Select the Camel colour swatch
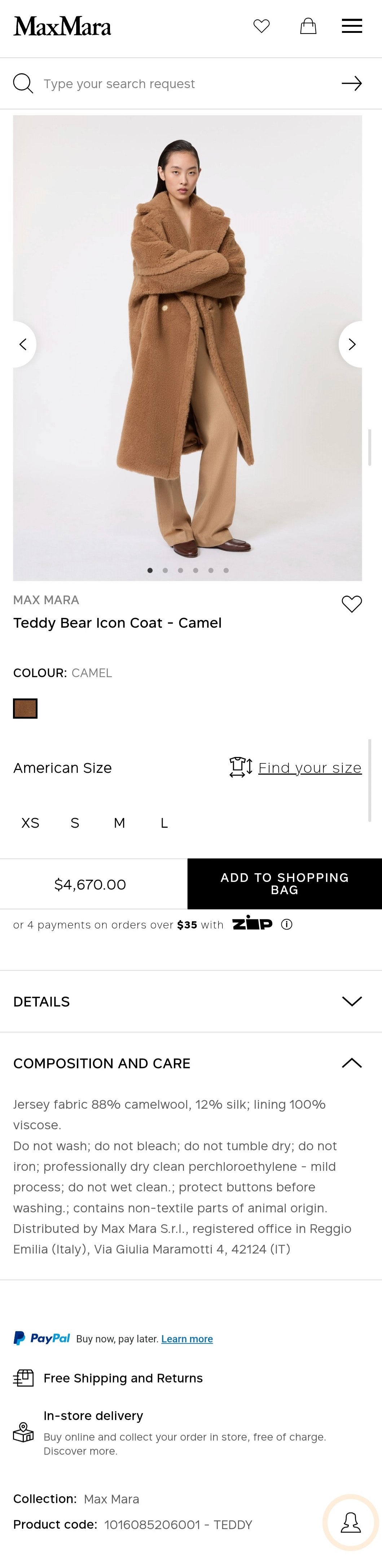The image size is (382, 1568). point(26,709)
